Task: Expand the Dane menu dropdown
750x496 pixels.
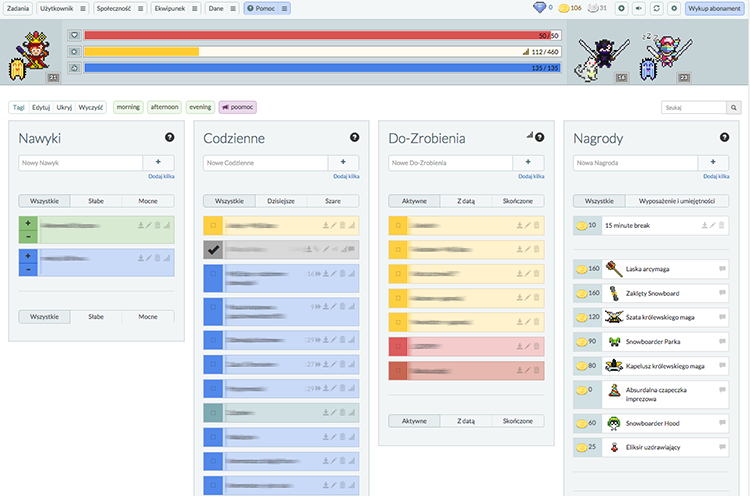Action: point(233,9)
